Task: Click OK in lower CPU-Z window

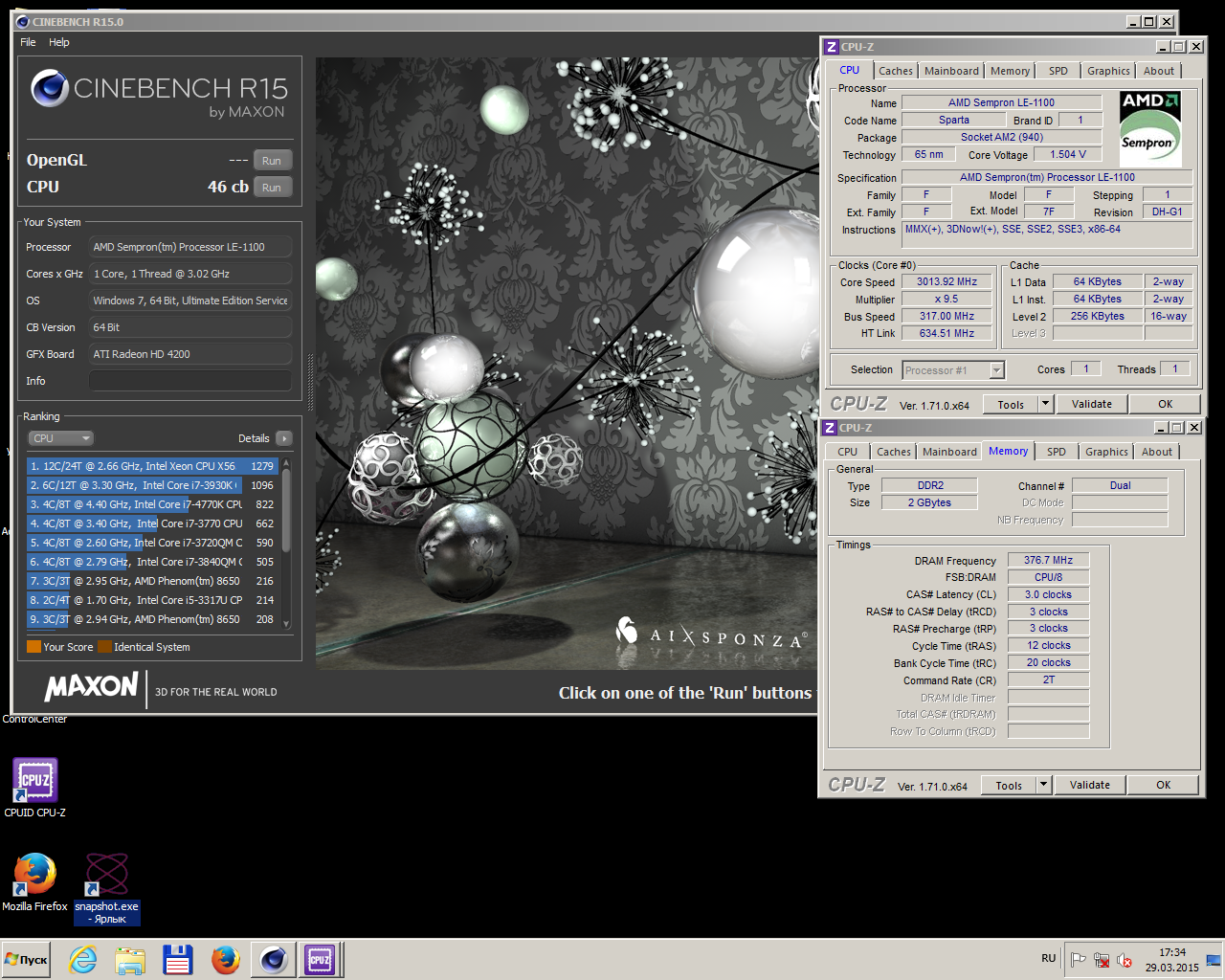Action: tap(1164, 785)
